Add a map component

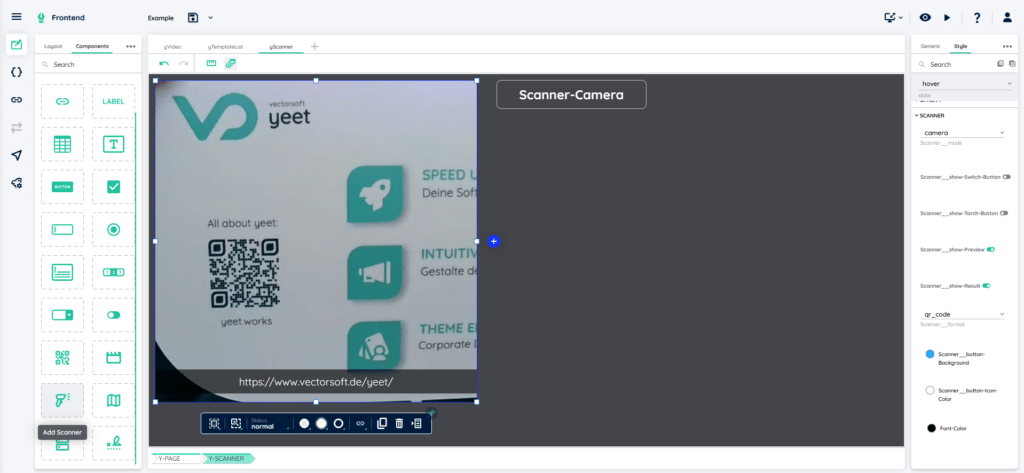pos(114,400)
